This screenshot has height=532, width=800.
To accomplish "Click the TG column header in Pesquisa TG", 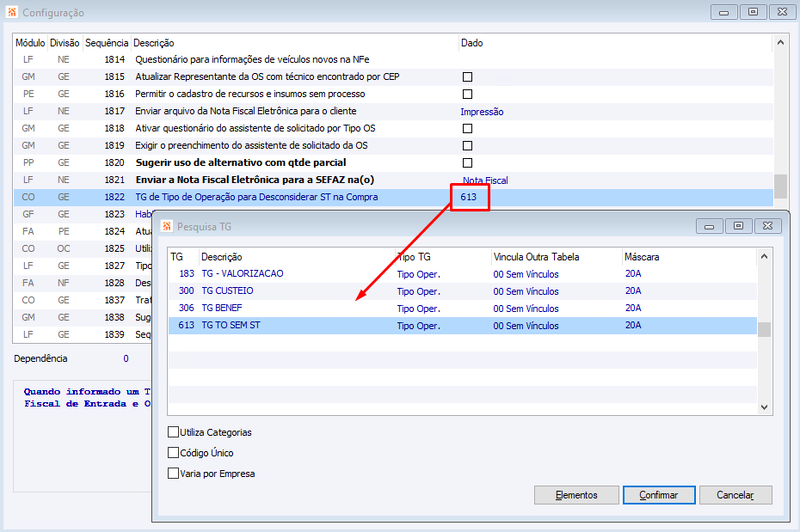I will [177, 257].
